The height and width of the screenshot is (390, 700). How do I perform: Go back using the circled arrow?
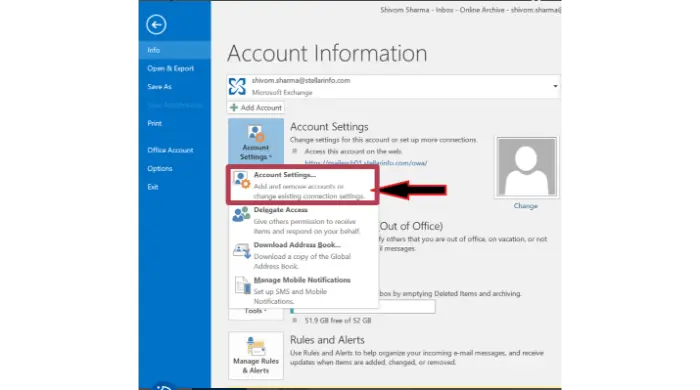pos(156,25)
